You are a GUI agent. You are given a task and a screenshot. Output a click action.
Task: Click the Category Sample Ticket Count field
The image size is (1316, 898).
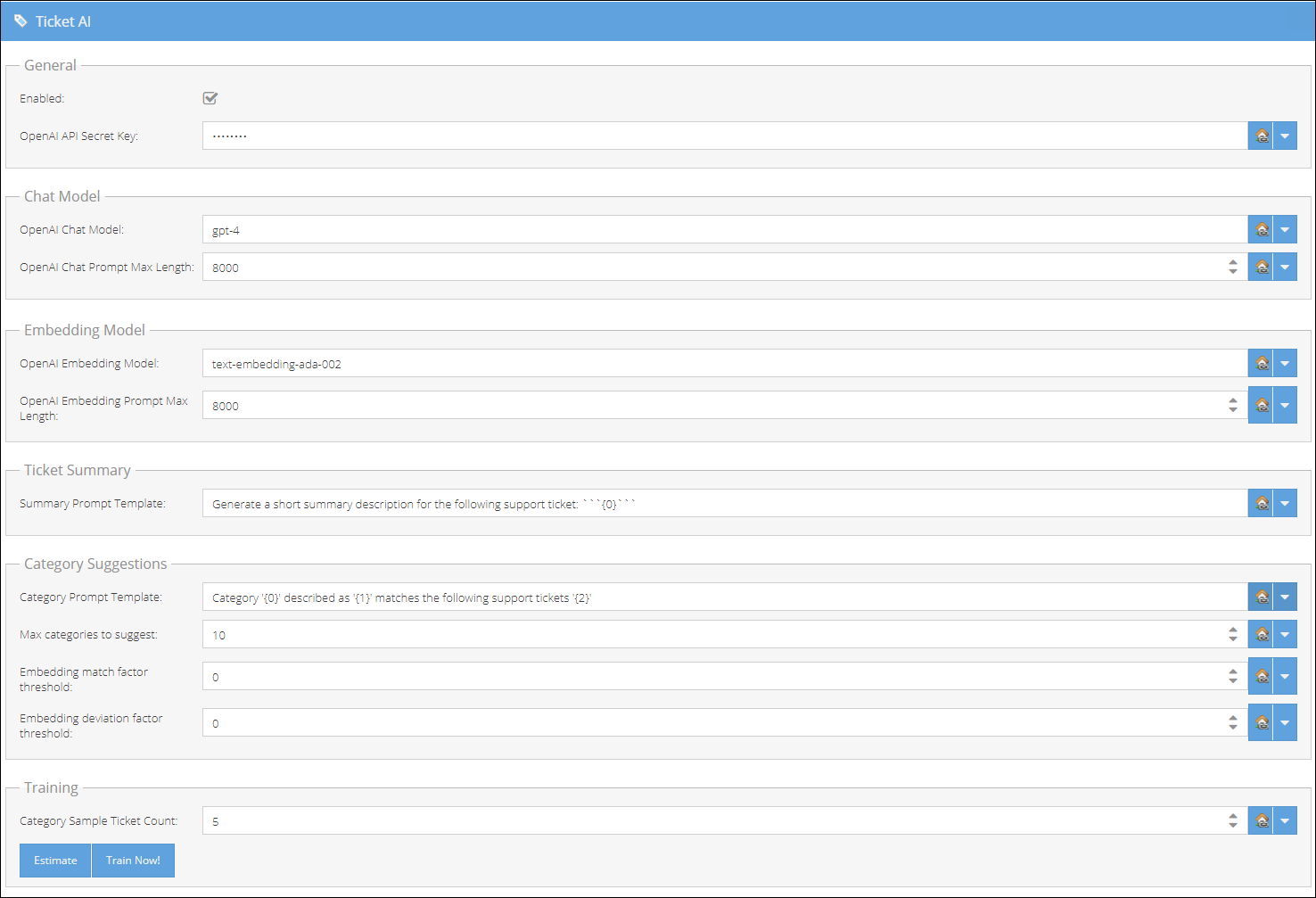725,820
